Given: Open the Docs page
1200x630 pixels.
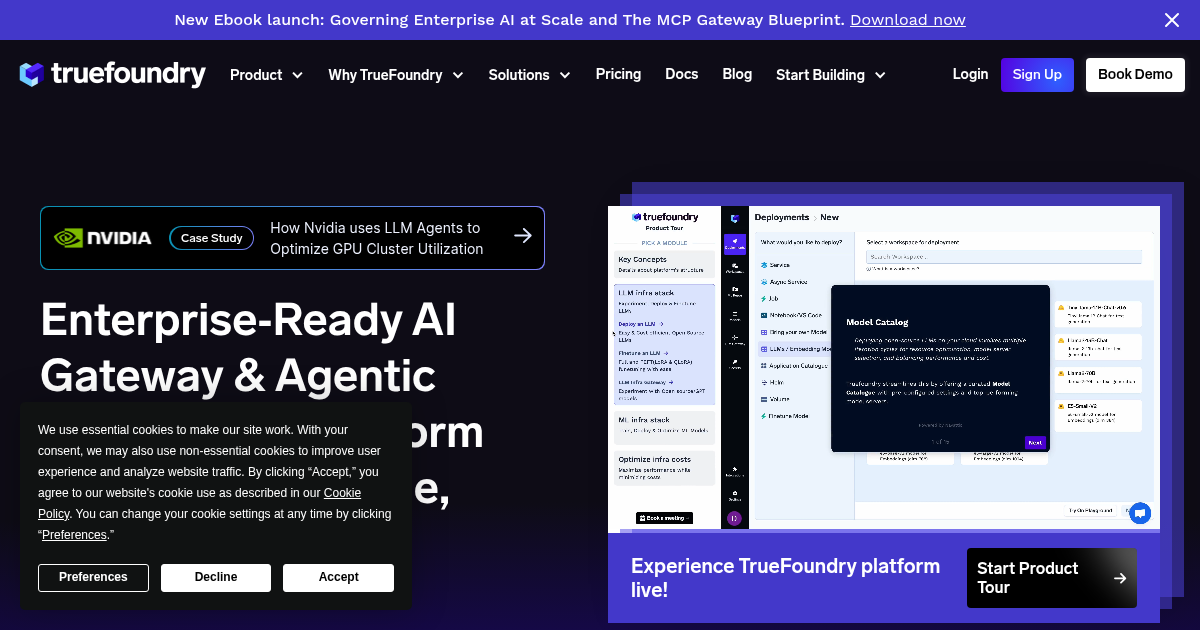Looking at the screenshot, I should (x=681, y=74).
